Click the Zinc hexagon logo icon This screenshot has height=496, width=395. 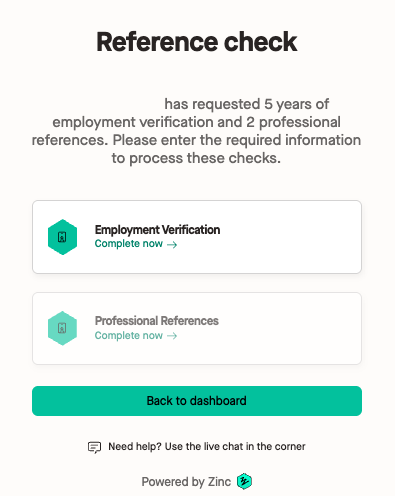click(x=244, y=481)
